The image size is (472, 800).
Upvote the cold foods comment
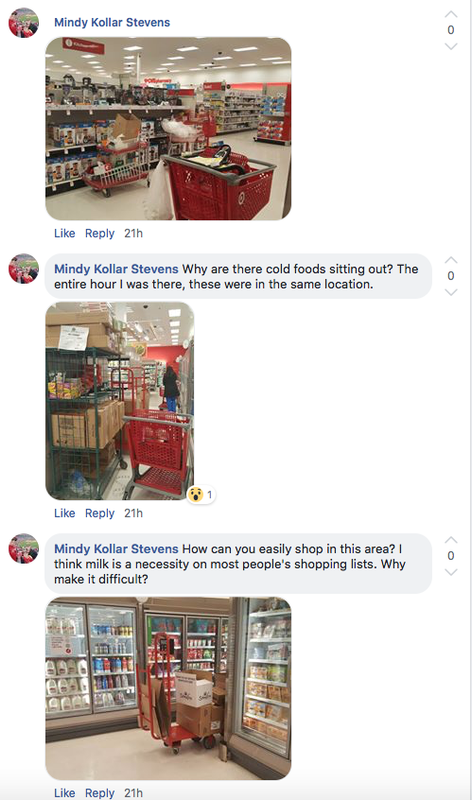point(451,260)
